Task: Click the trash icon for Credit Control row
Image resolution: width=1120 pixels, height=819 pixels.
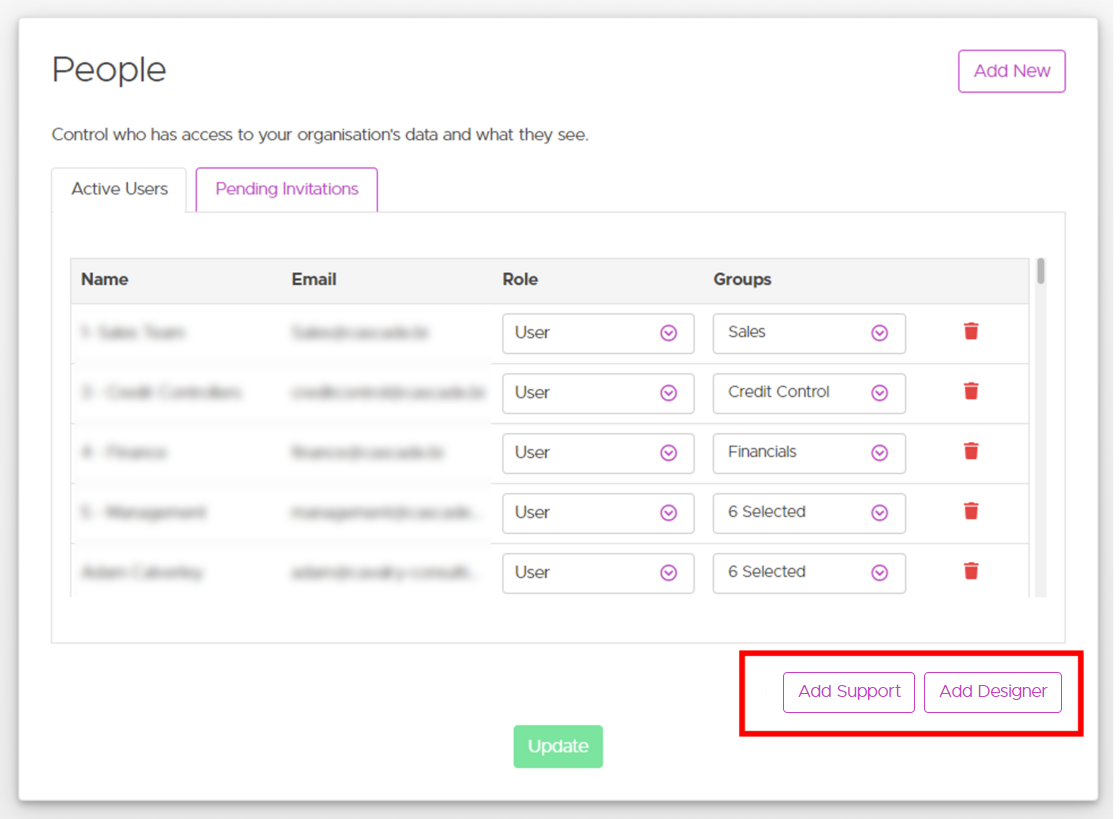Action: point(970,392)
